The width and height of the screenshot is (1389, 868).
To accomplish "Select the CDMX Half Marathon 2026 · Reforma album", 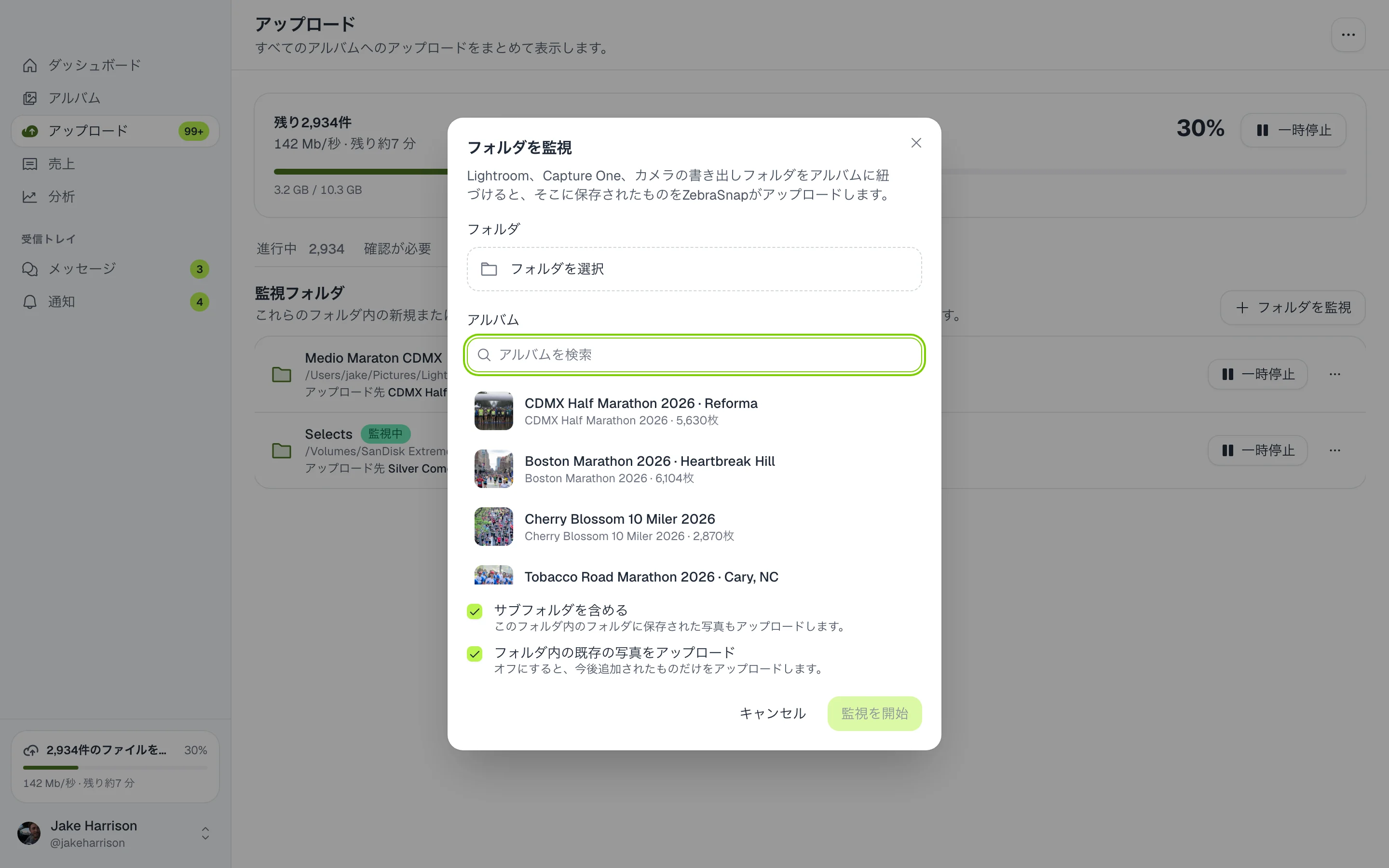I will pos(694,411).
